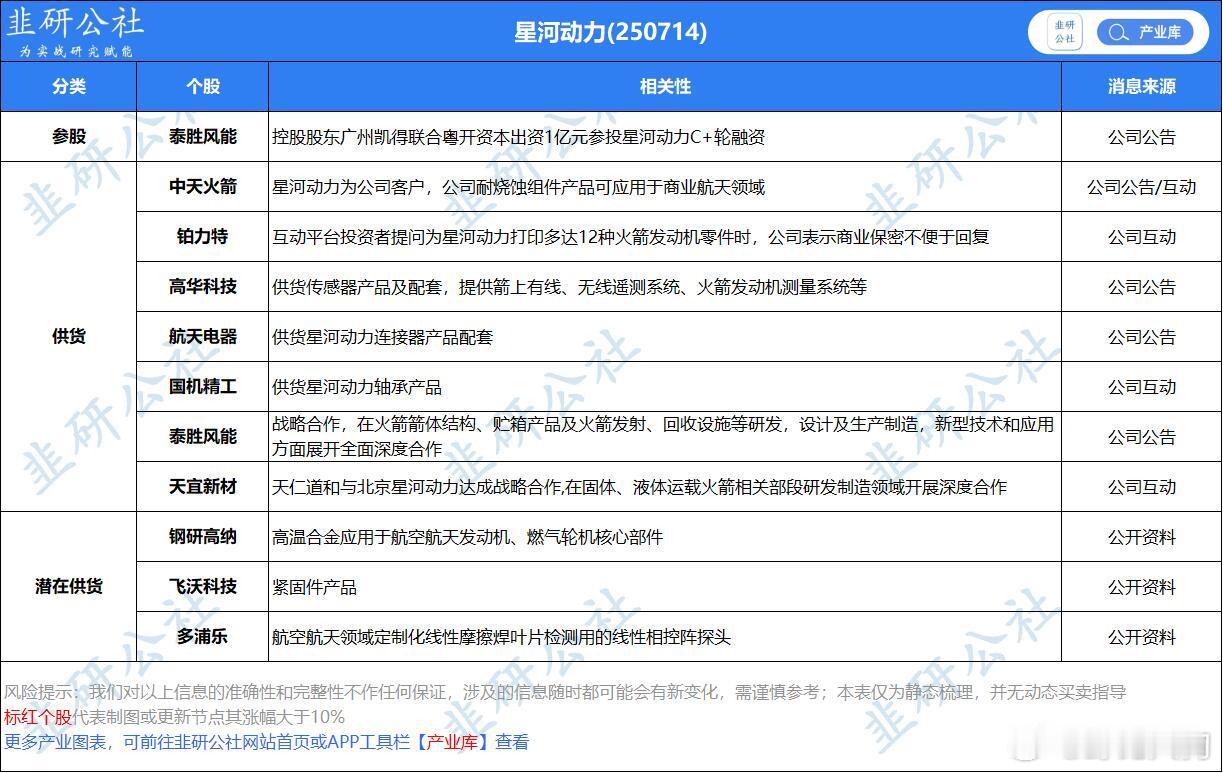
Task: Click the 相关性 column header
Action: [665, 87]
